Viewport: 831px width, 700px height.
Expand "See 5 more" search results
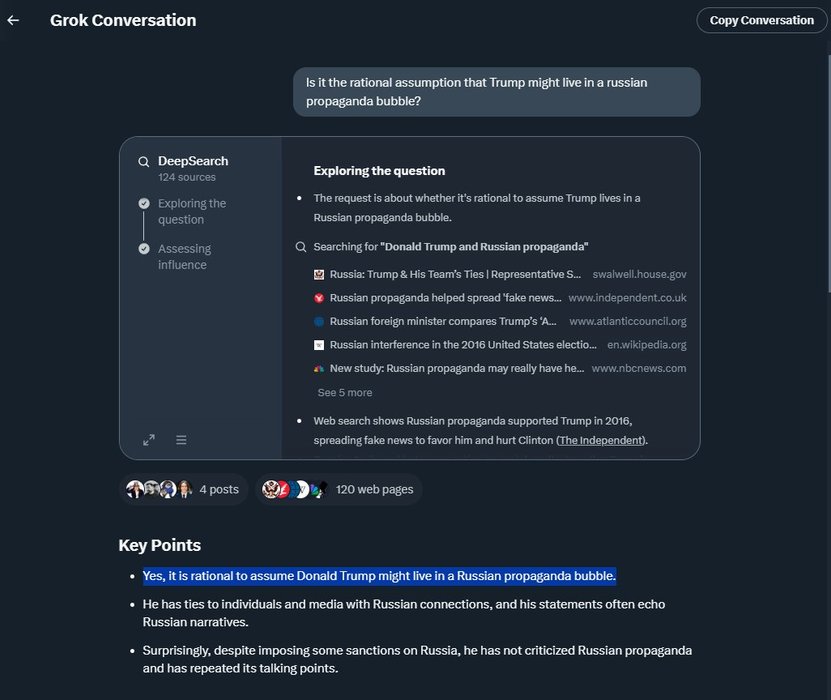(x=344, y=393)
